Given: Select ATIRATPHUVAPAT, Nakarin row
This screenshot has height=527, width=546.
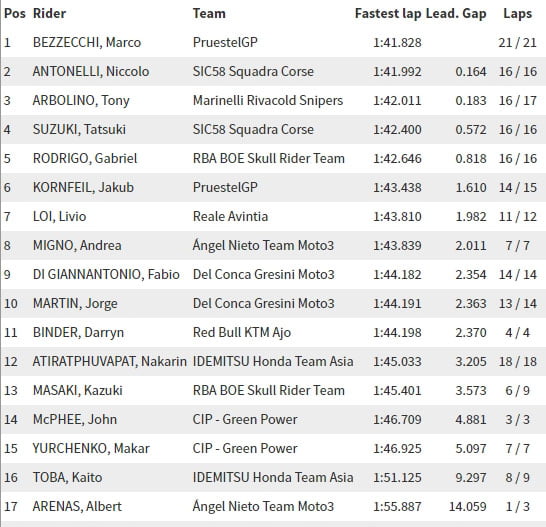Looking at the screenshot, I should pyautogui.click(x=273, y=361).
